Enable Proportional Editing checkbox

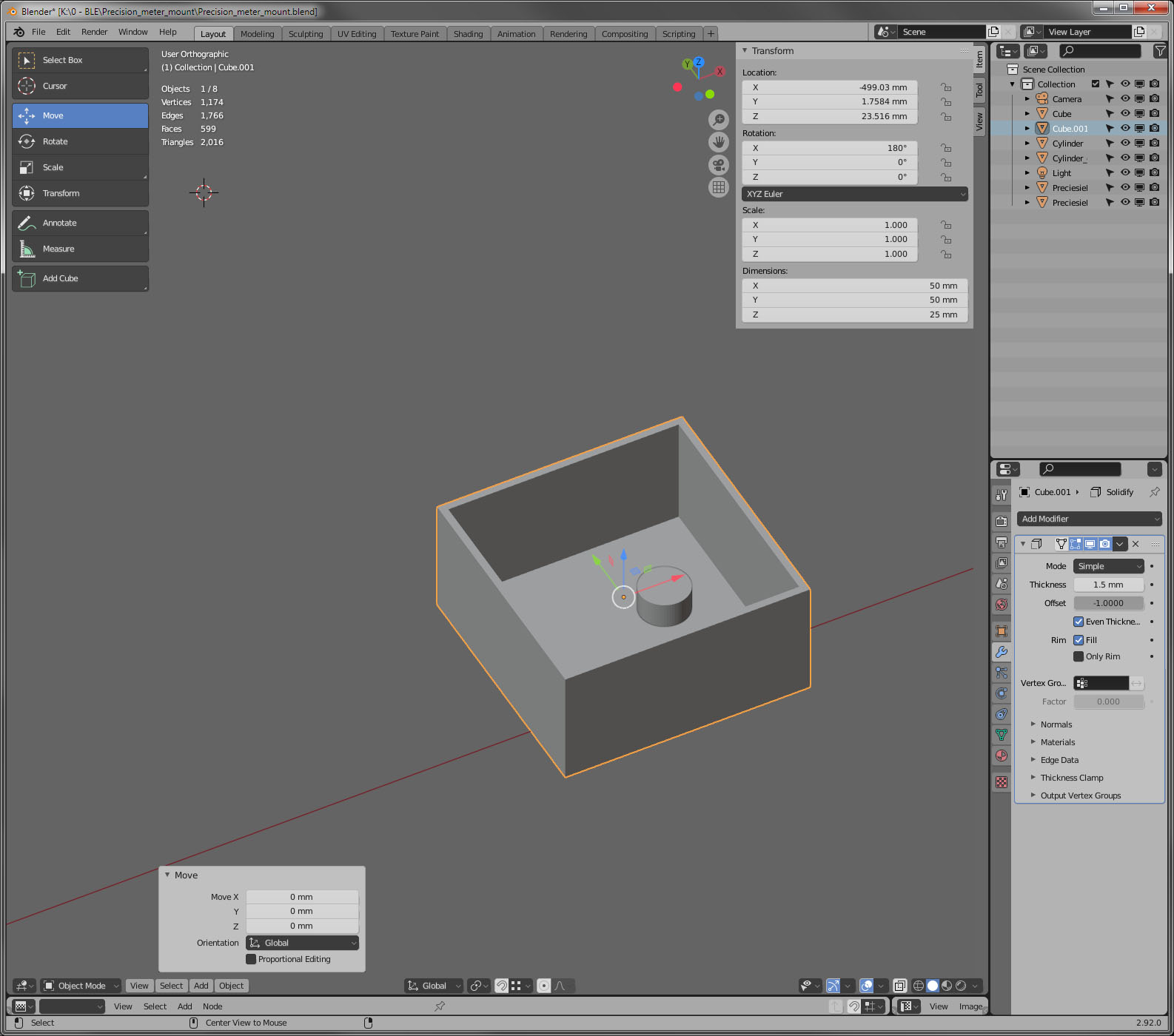pos(251,959)
